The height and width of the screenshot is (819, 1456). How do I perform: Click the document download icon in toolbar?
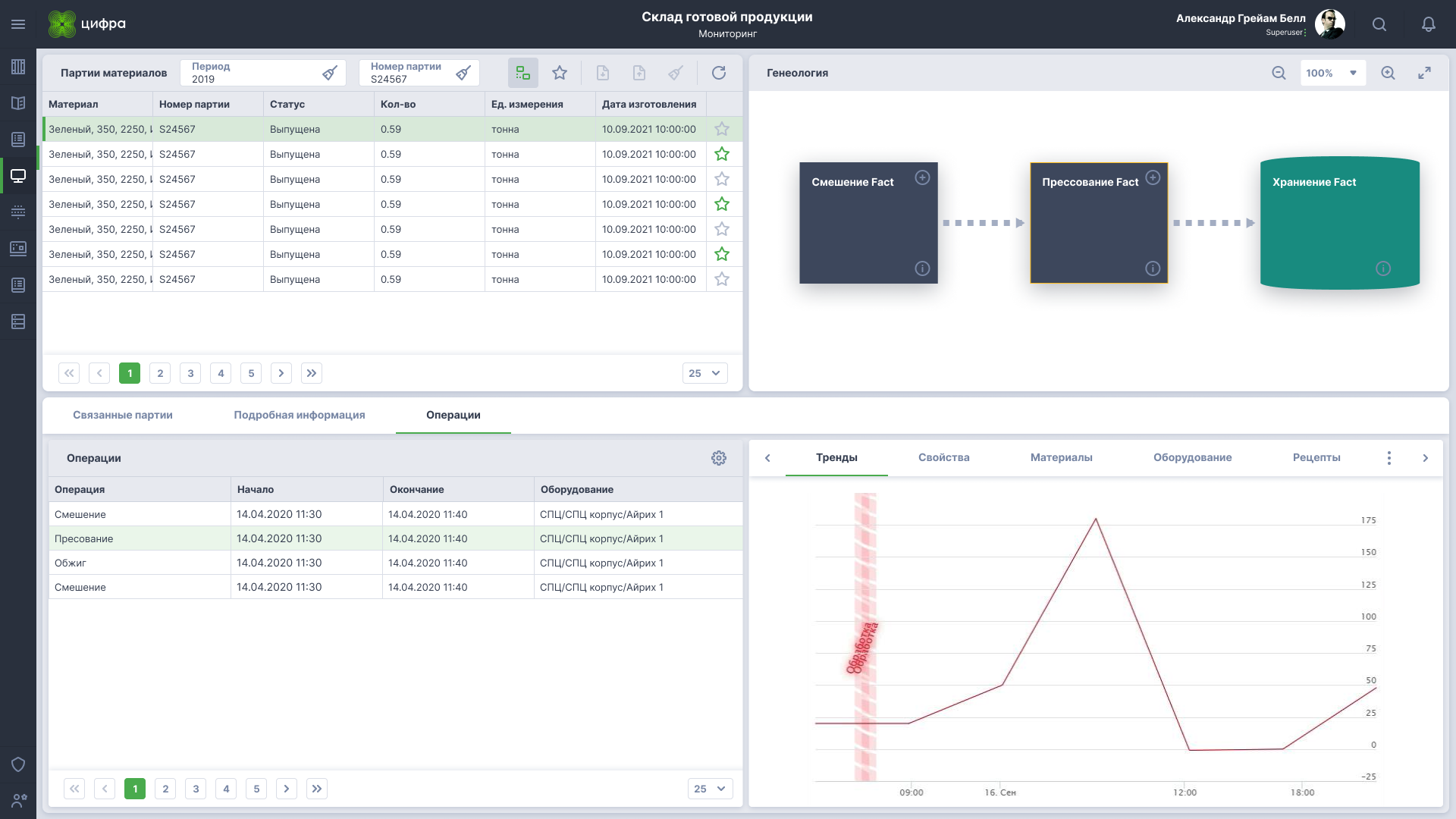click(603, 73)
